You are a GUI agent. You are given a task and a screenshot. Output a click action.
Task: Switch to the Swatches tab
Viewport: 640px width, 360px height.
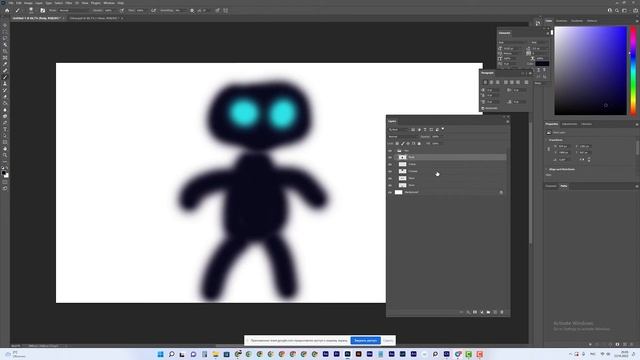click(x=561, y=21)
